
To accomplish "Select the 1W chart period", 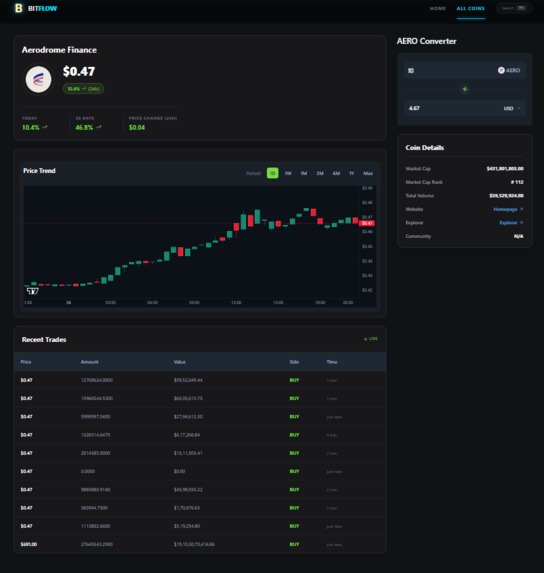I will point(288,173).
